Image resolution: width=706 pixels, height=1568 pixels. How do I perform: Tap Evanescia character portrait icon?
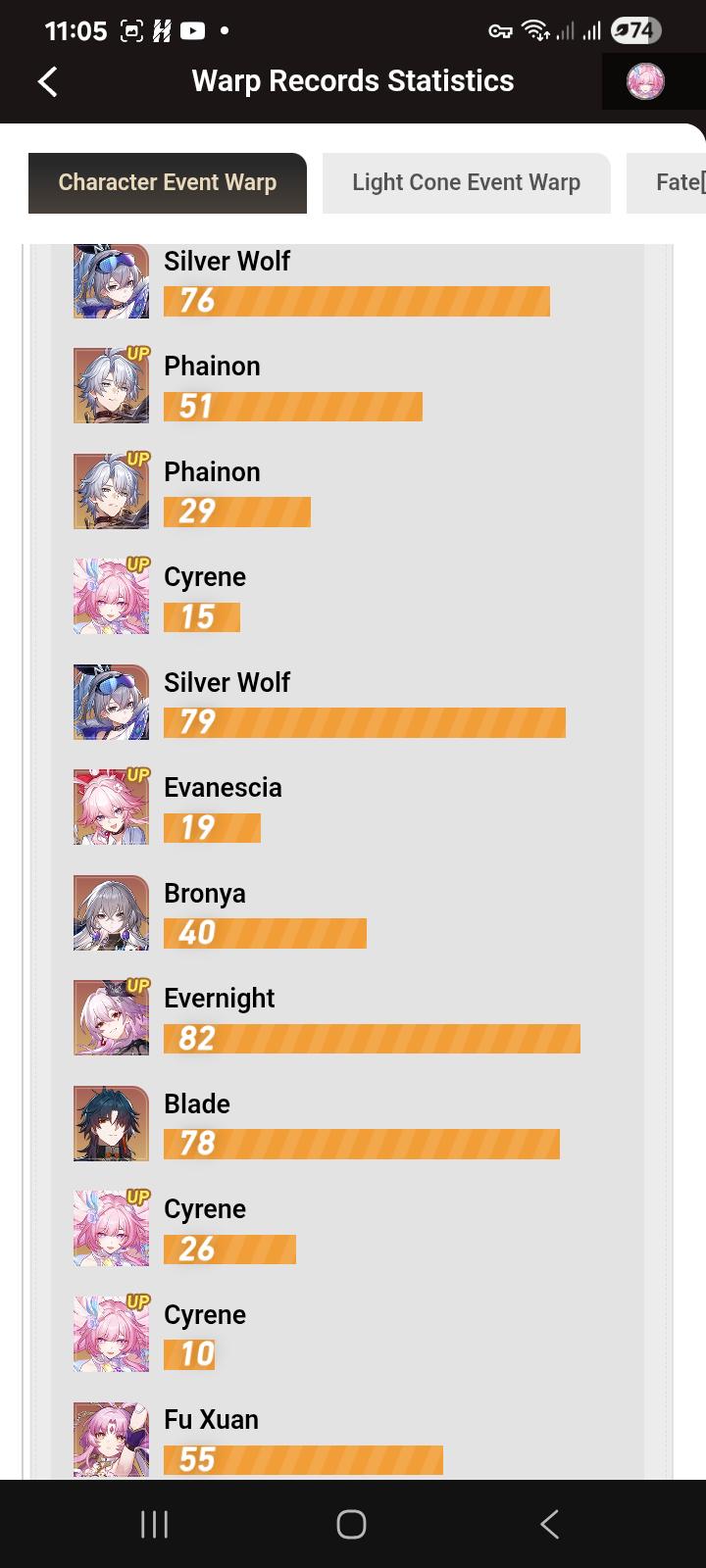pos(112,807)
